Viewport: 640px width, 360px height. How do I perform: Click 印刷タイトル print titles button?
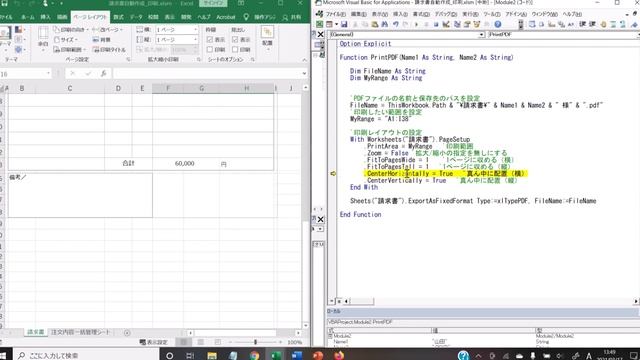pos(109,49)
